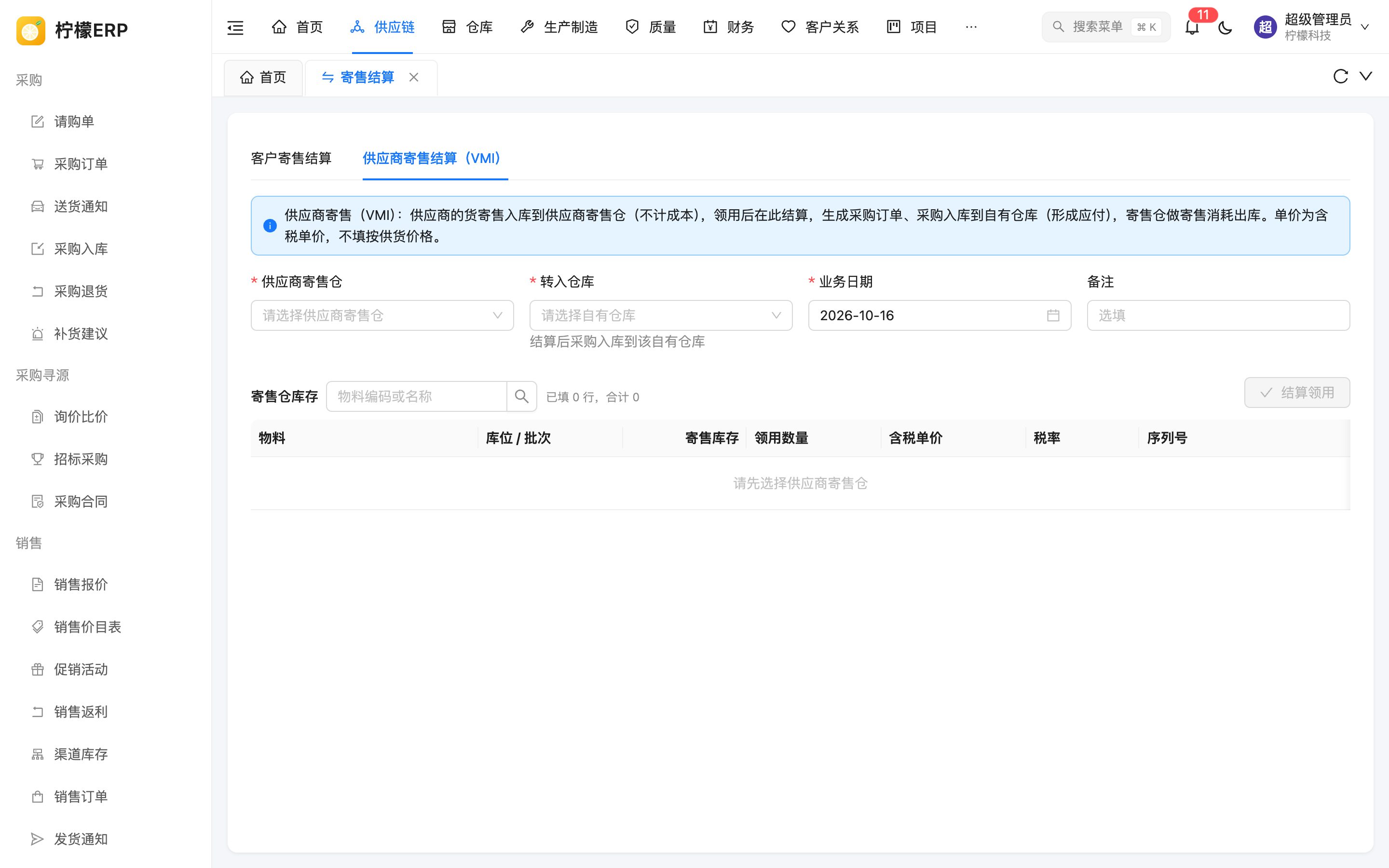Focus the 物料编码或名称 search field
Viewport: 1389px width, 868px height.
(x=417, y=396)
